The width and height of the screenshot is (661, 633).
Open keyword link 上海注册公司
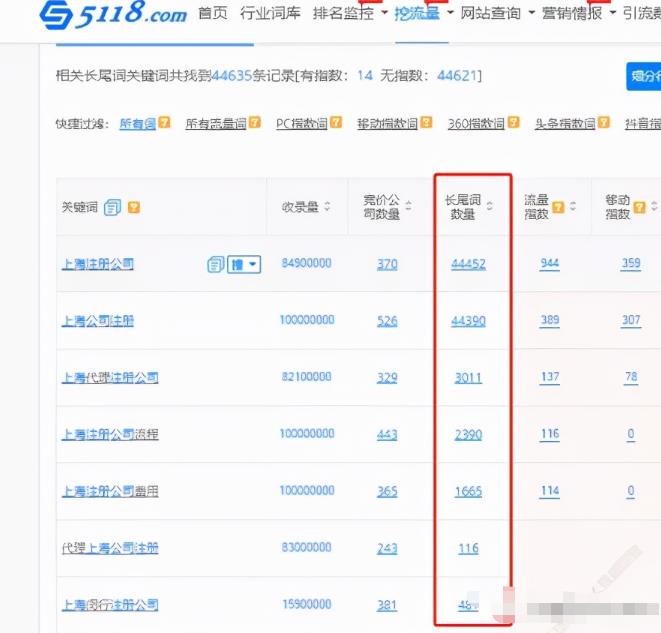pos(98,264)
